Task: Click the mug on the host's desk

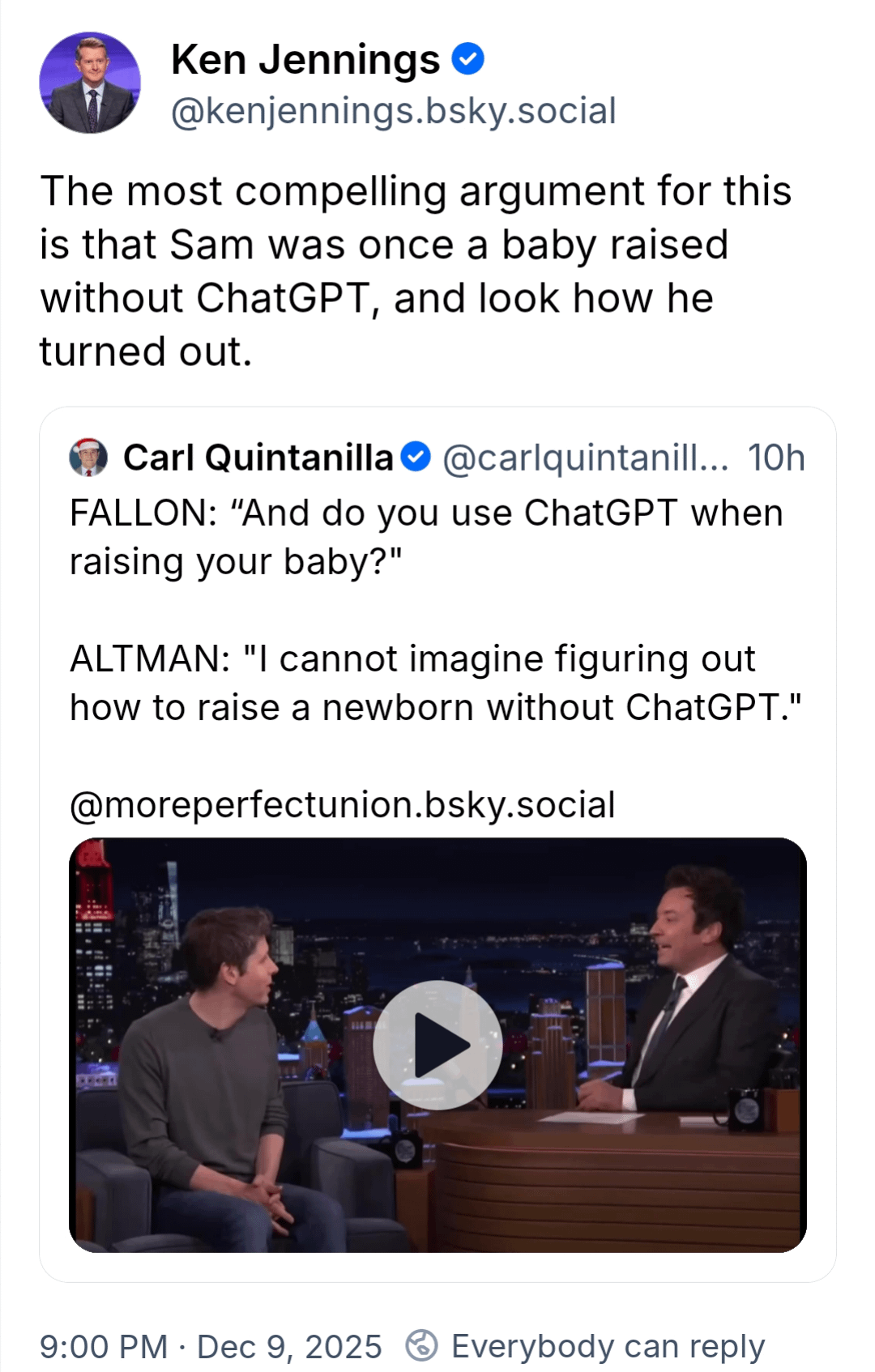Action: [x=745, y=1110]
